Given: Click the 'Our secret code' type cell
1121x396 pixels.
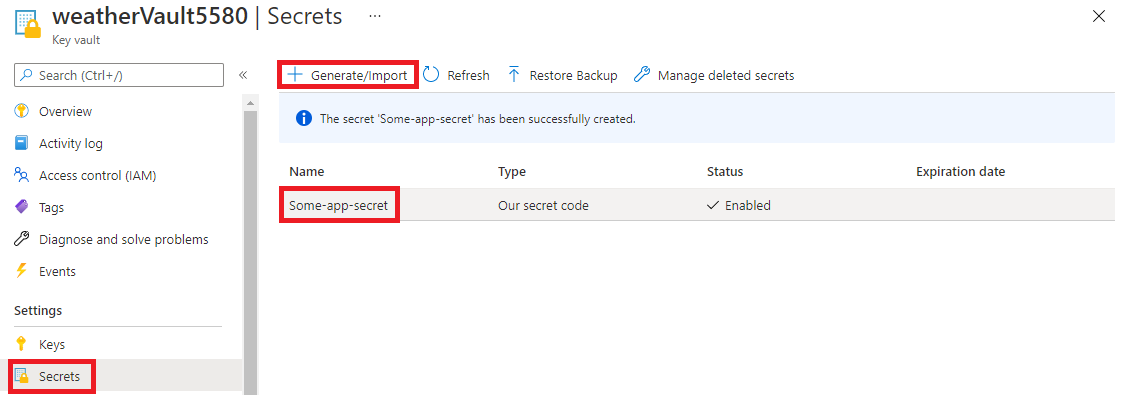Looking at the screenshot, I should click(543, 205).
